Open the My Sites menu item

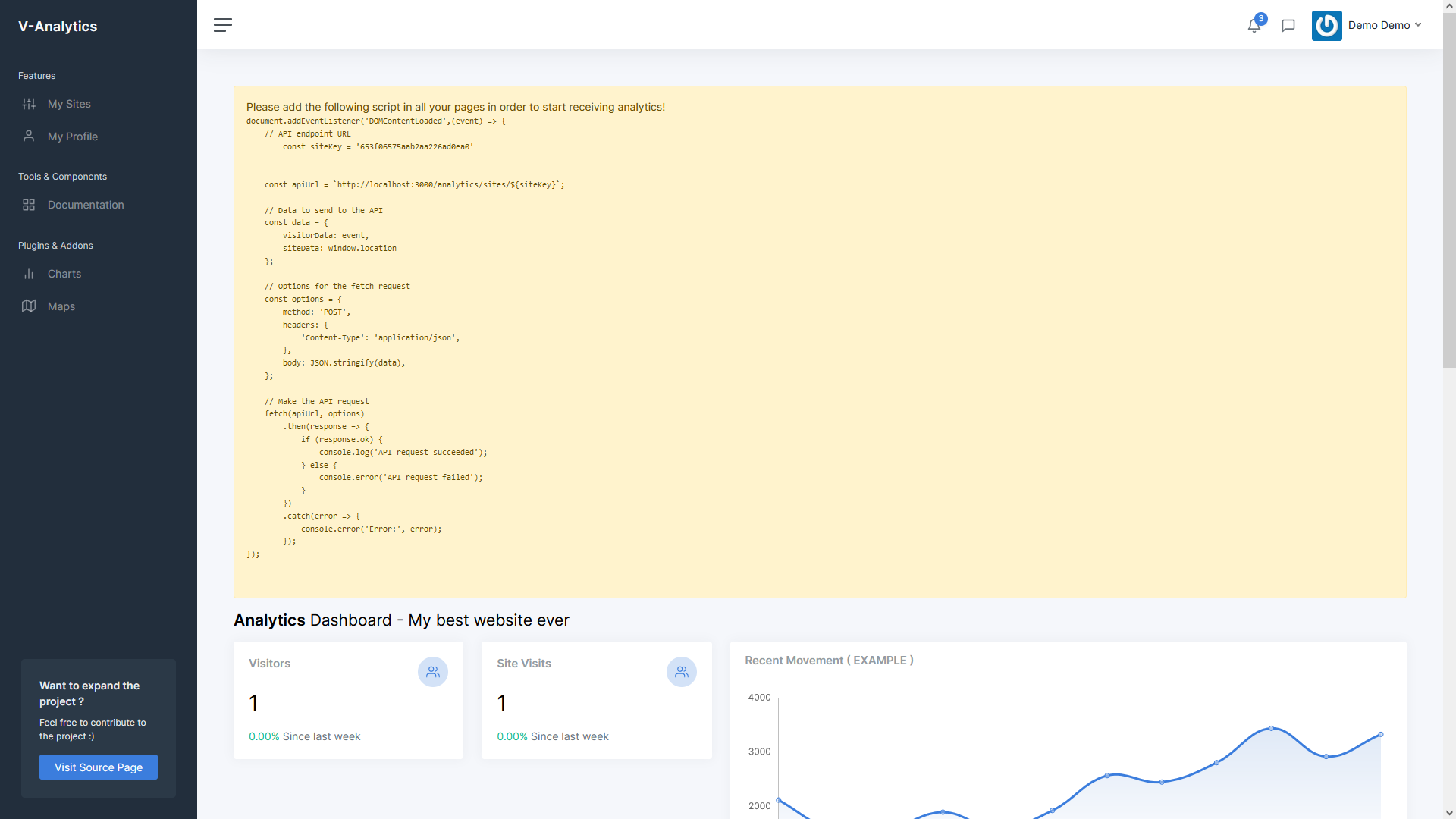[69, 104]
